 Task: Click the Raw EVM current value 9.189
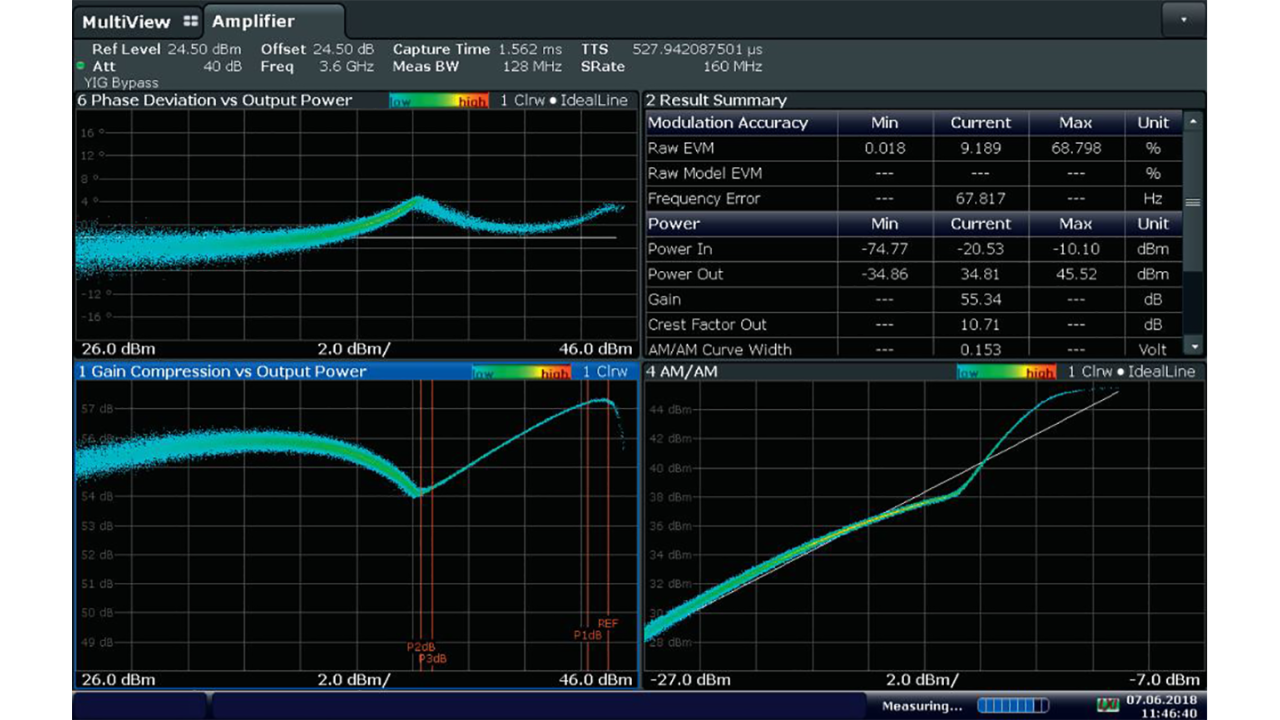pos(980,148)
